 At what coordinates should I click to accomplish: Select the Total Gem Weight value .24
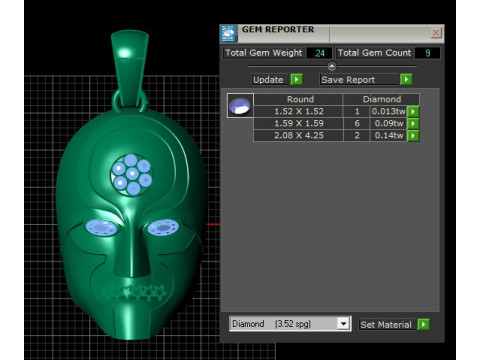coord(319,53)
